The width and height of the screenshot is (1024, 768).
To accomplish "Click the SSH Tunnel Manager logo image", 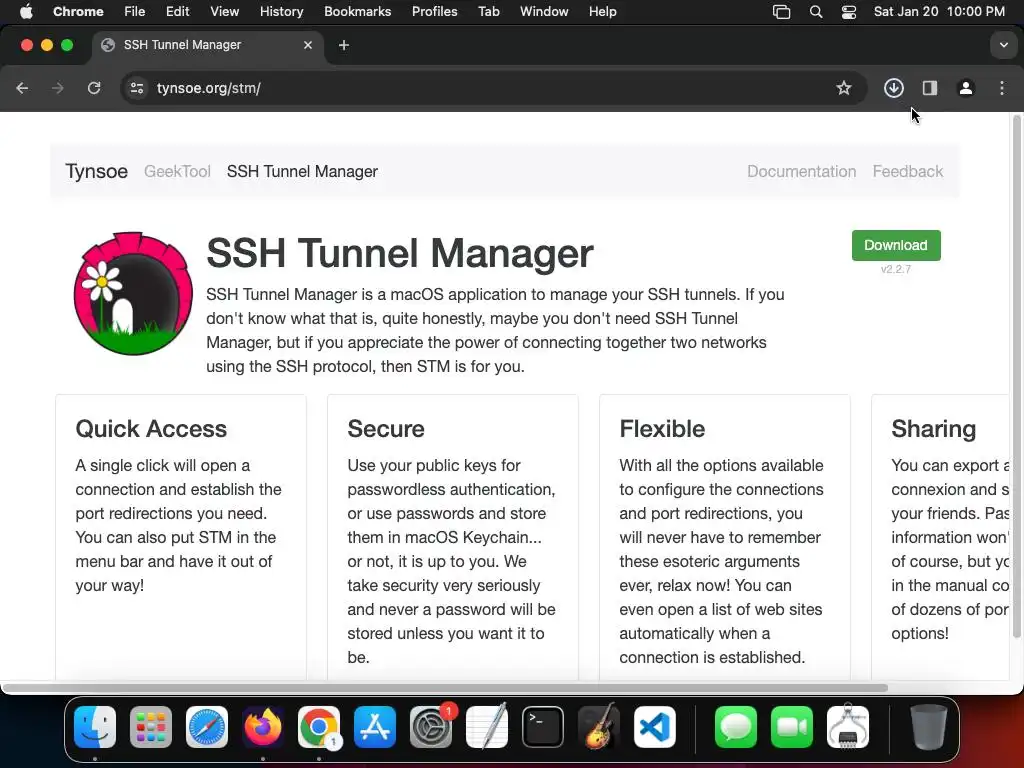I will 133,293.
